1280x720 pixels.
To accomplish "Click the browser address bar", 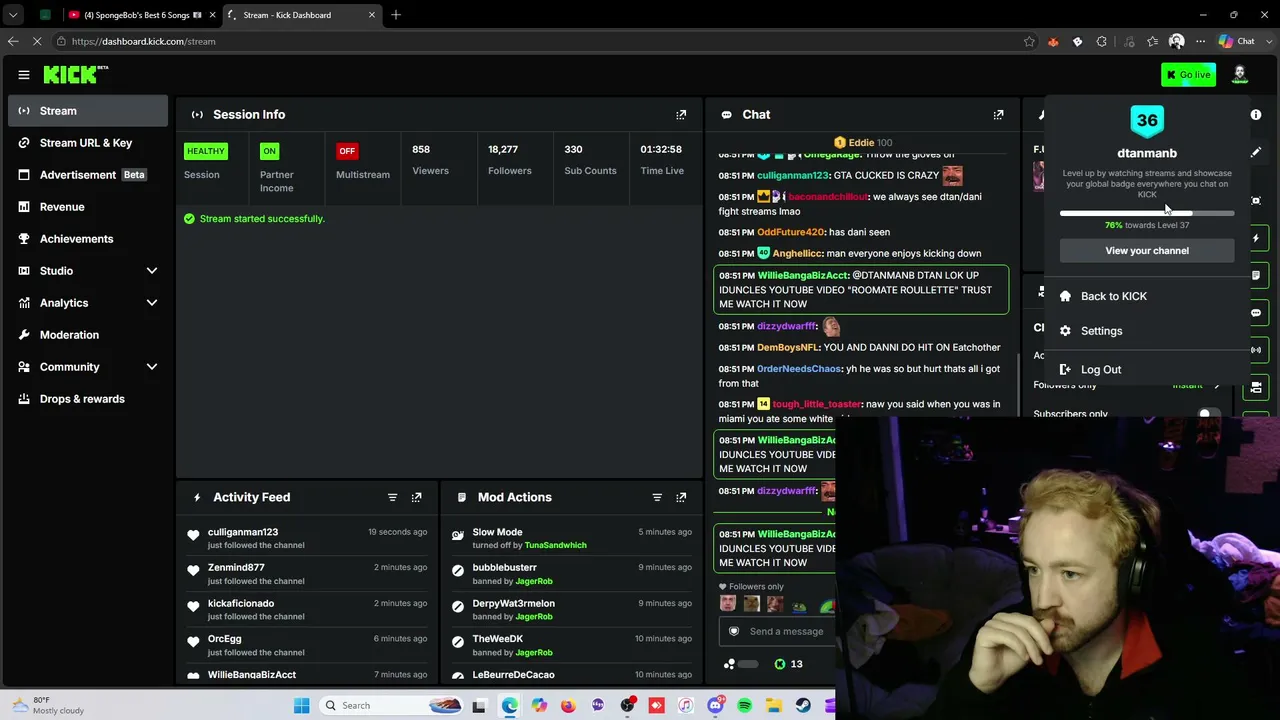I will 540,41.
